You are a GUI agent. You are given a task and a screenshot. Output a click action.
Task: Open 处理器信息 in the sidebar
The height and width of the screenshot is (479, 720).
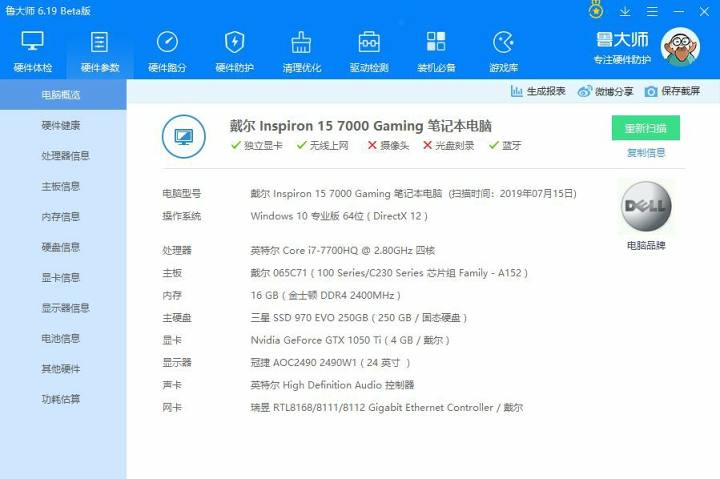click(x=65, y=155)
